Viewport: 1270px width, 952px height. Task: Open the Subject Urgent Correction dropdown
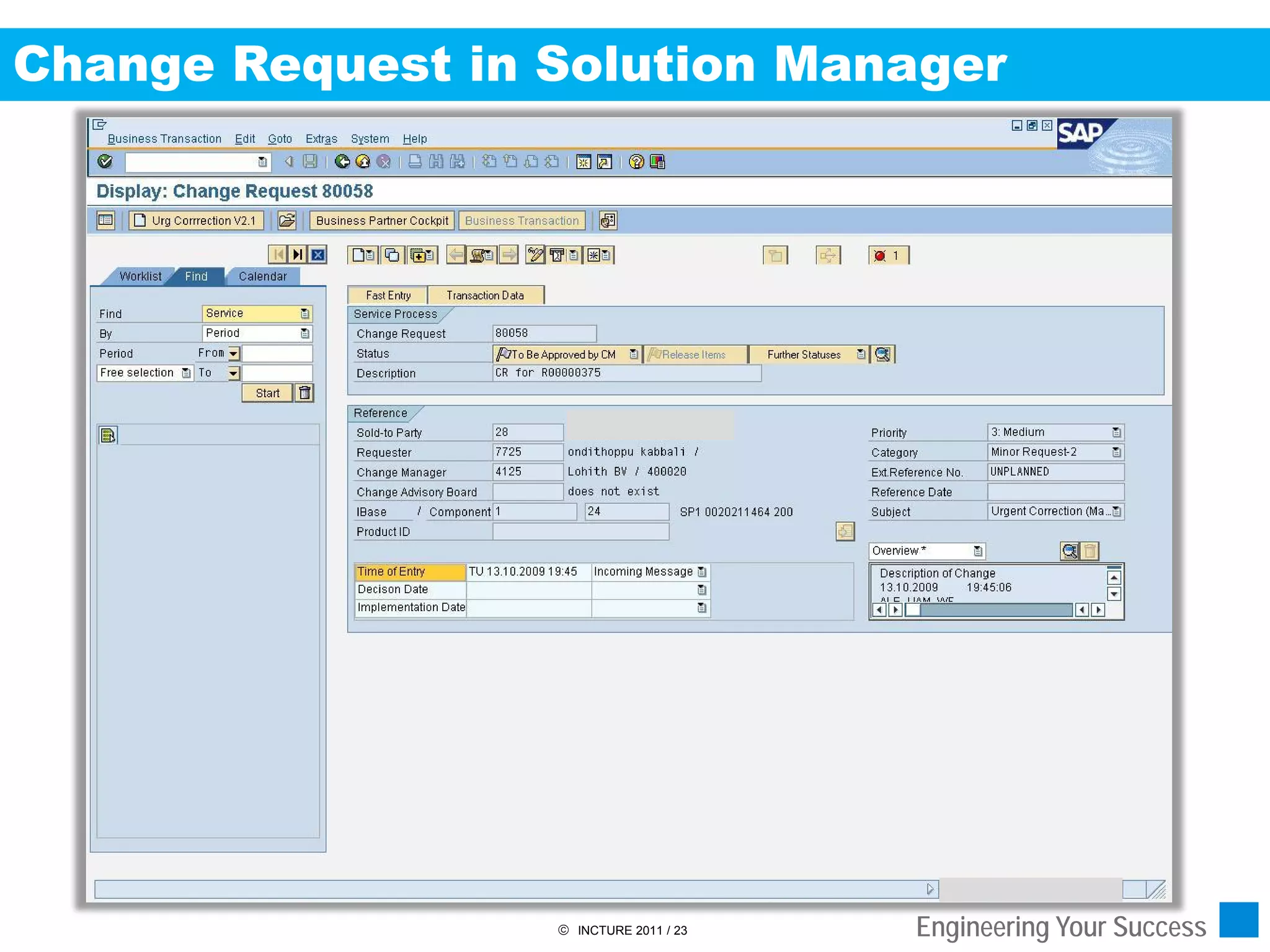coord(1116,512)
